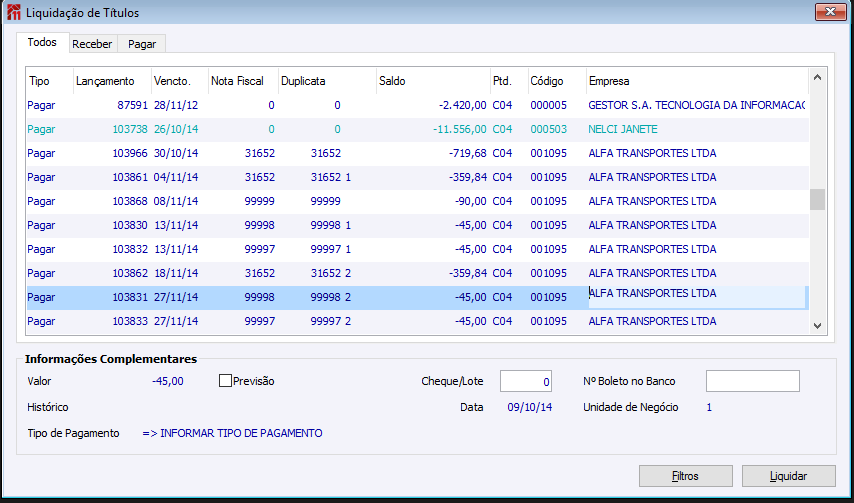The height and width of the screenshot is (503, 854).
Task: Click código 000503
Action: coord(548,130)
